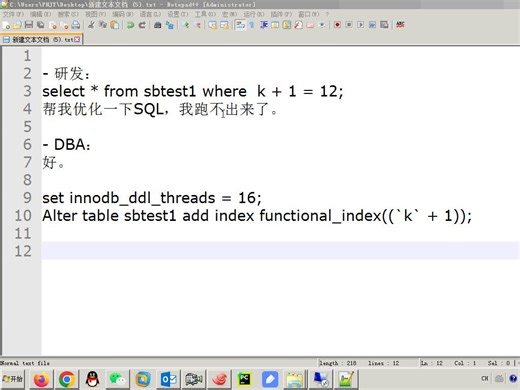Click Normal text file status label

[x=25, y=363]
